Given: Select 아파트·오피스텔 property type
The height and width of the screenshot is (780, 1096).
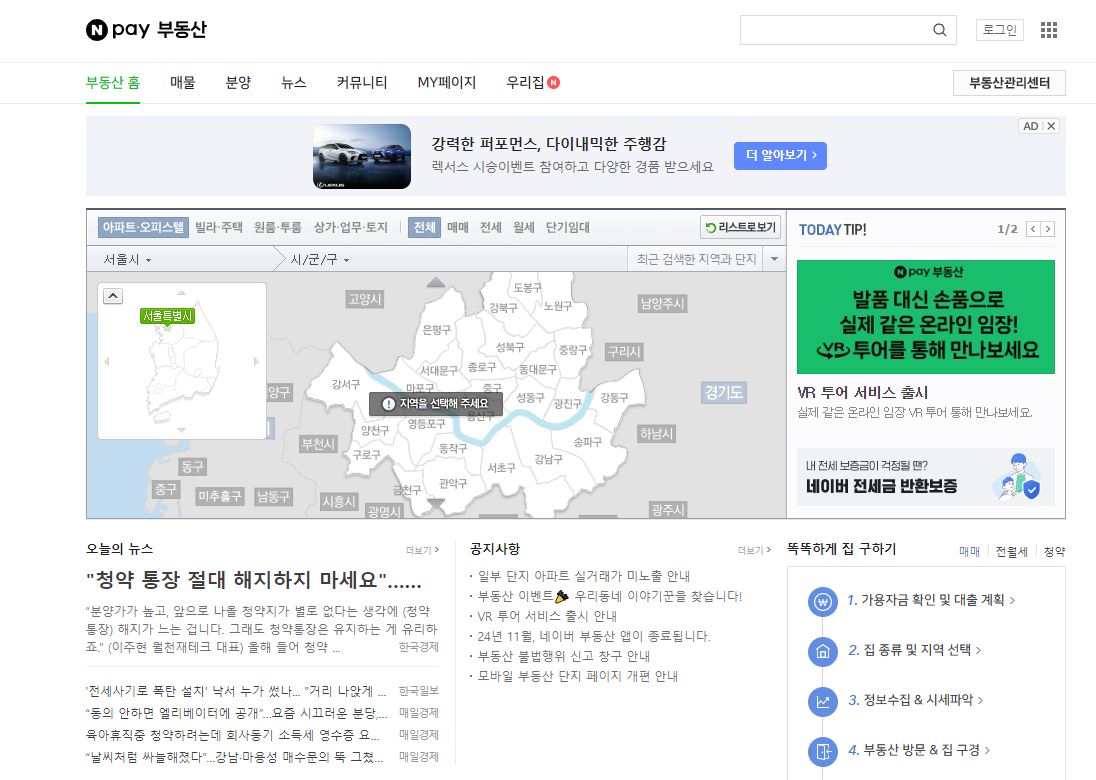Looking at the screenshot, I should (143, 227).
